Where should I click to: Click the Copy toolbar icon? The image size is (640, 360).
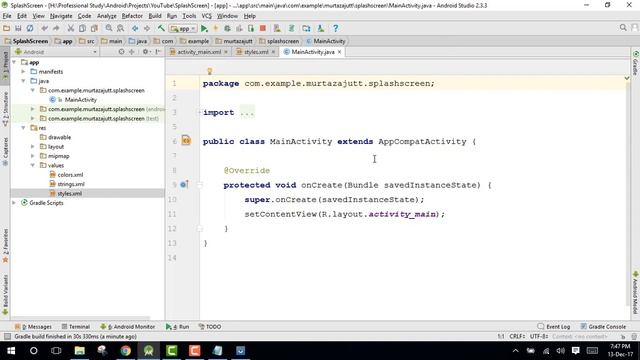[82, 28]
